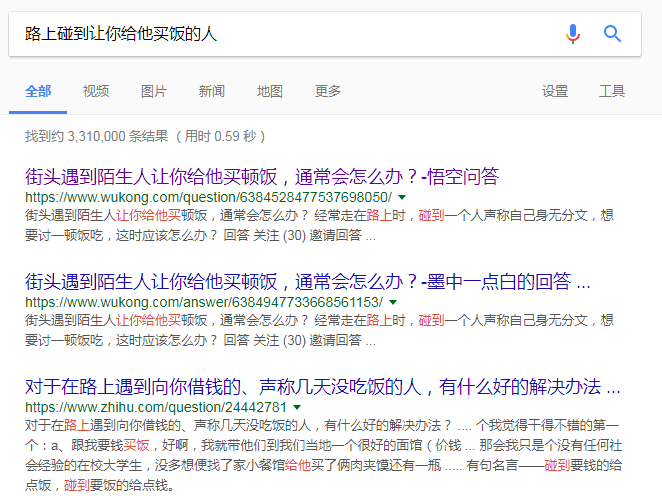Click the snippet text under 墨中一点白 result

(319, 331)
